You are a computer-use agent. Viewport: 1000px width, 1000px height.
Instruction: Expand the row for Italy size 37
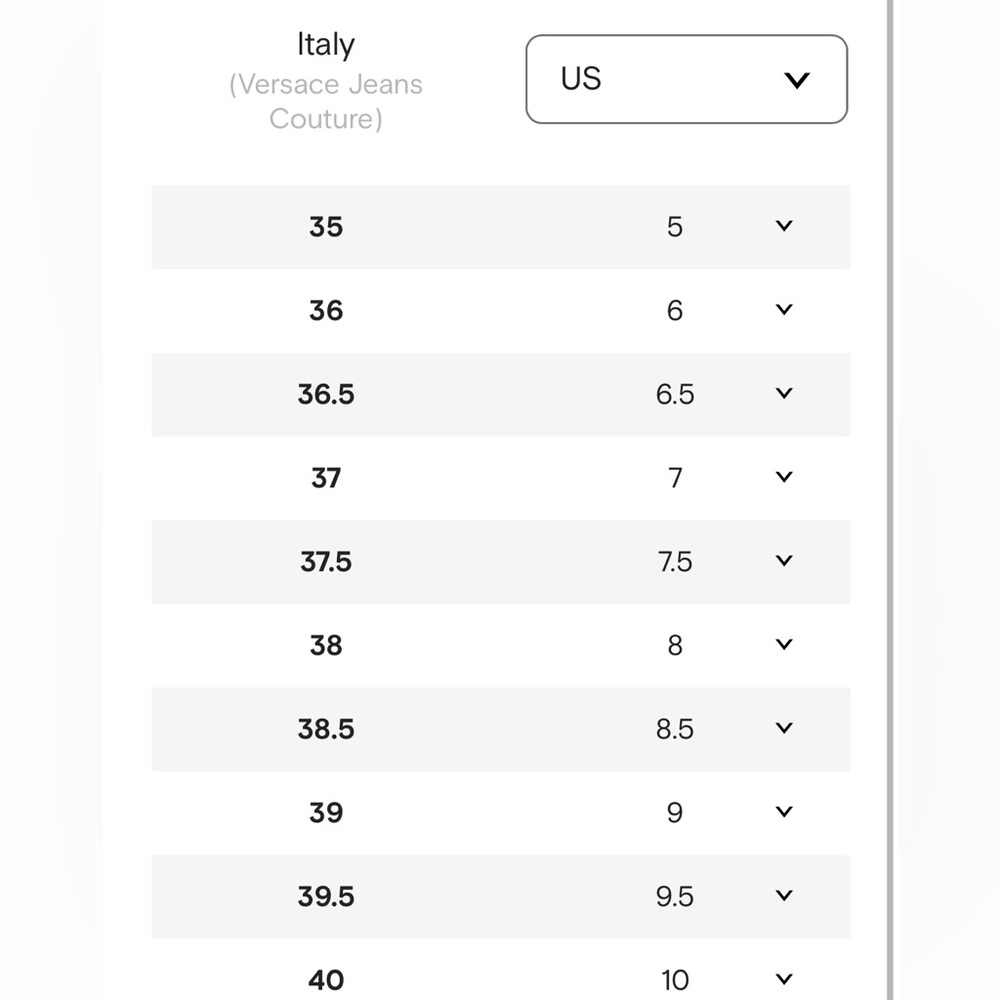pyautogui.click(x=784, y=477)
